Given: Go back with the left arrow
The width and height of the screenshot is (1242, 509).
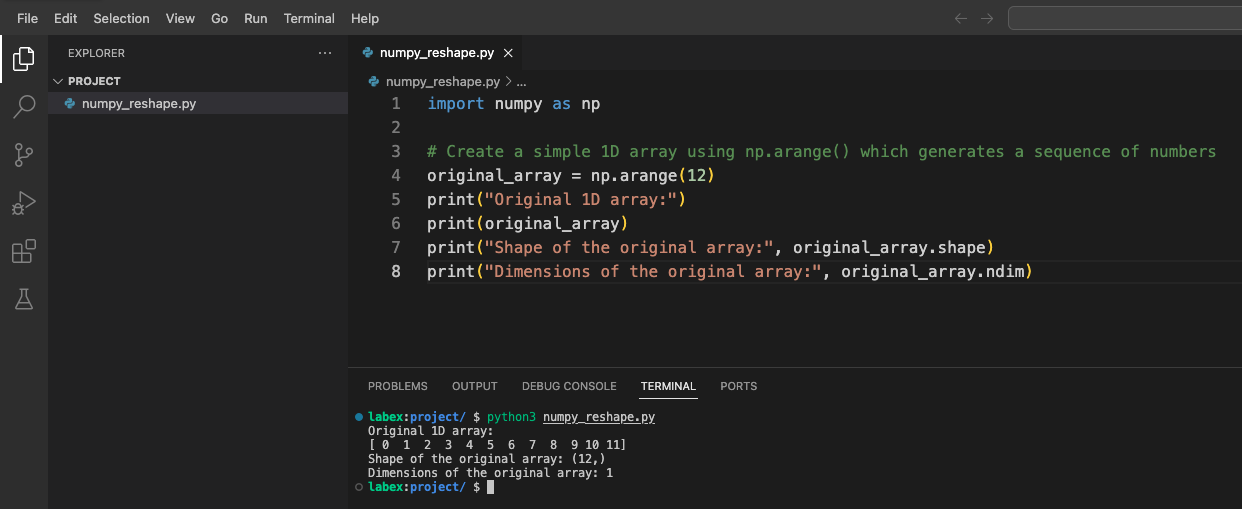Looking at the screenshot, I should click(x=961, y=18).
